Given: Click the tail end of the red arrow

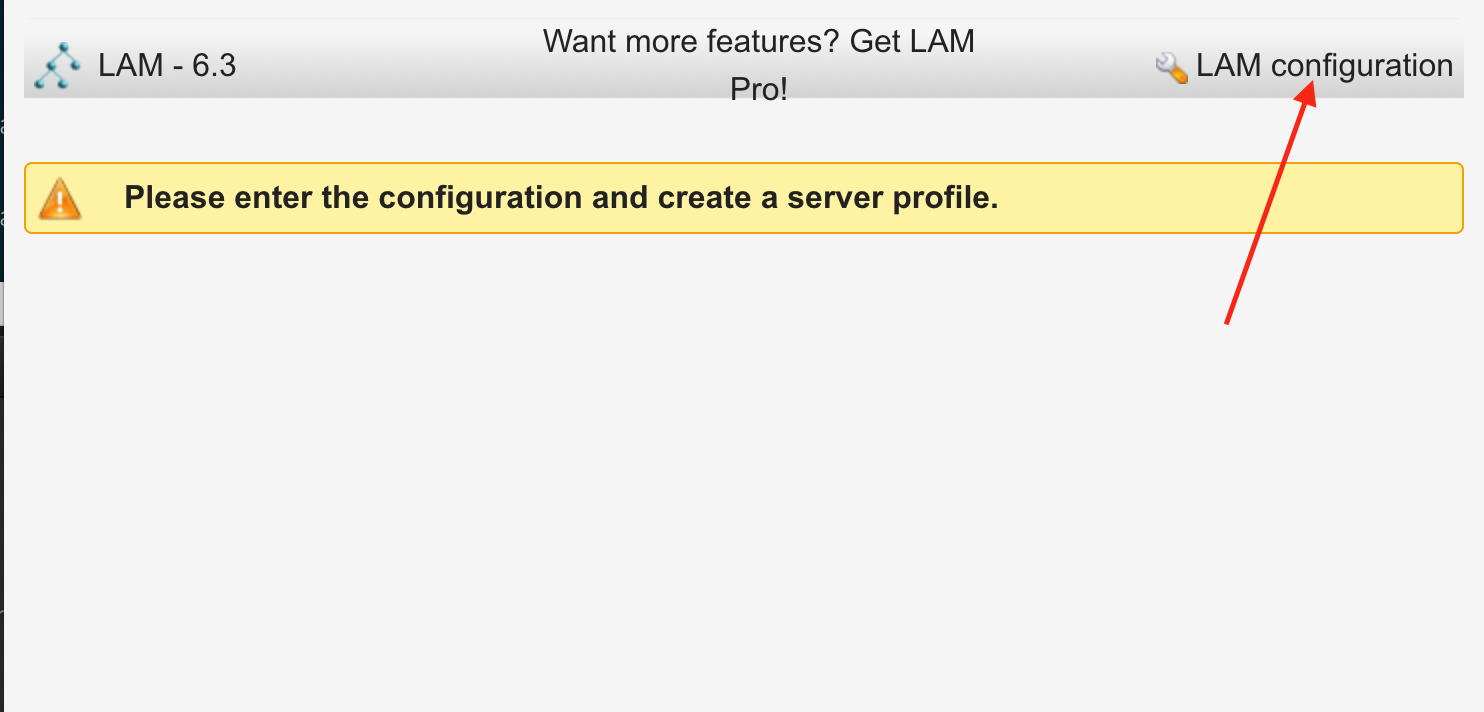Looking at the screenshot, I should (x=1228, y=320).
